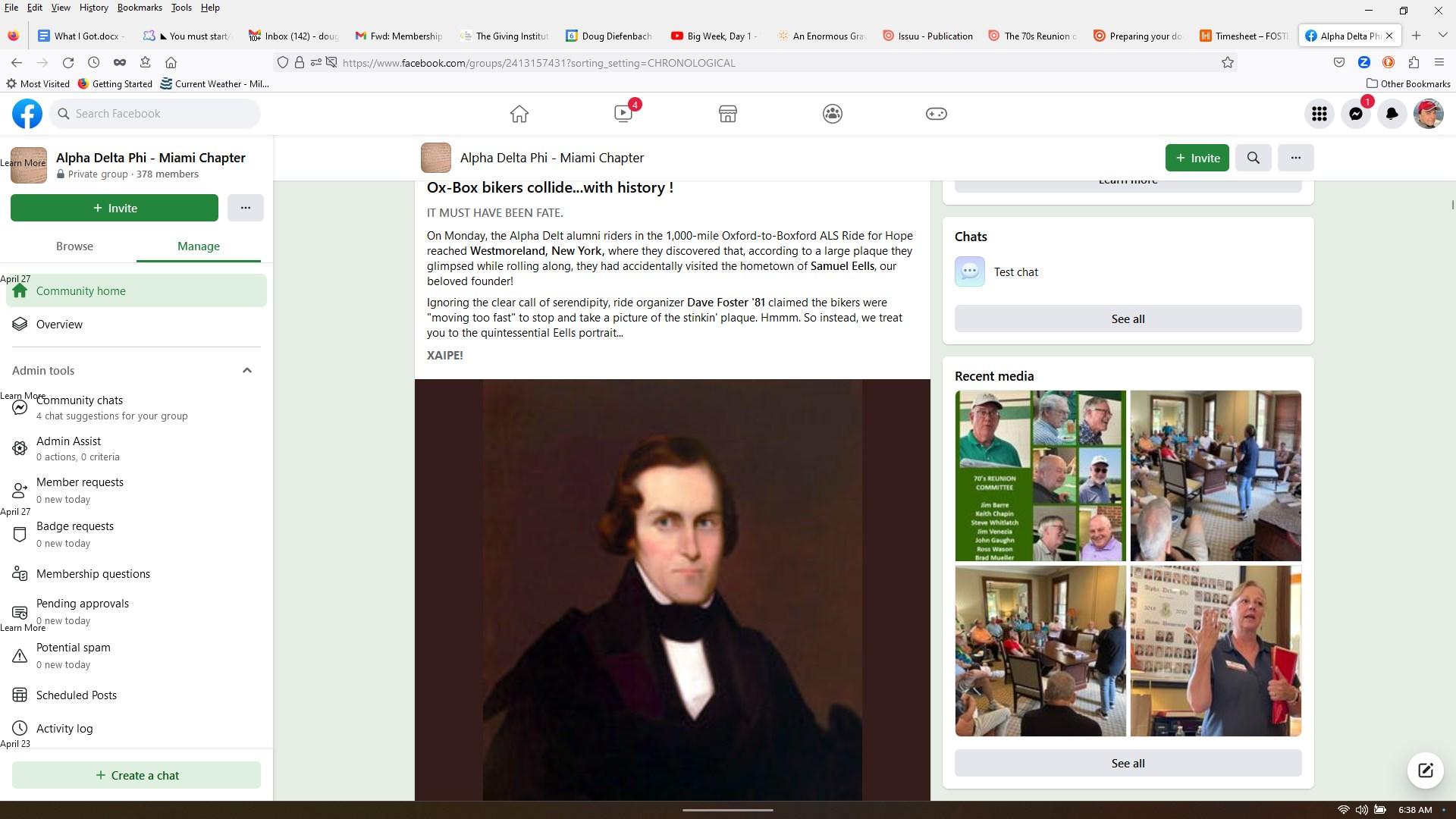The image size is (1456, 819).
Task: Bookmark this page with star icon
Action: click(1227, 63)
